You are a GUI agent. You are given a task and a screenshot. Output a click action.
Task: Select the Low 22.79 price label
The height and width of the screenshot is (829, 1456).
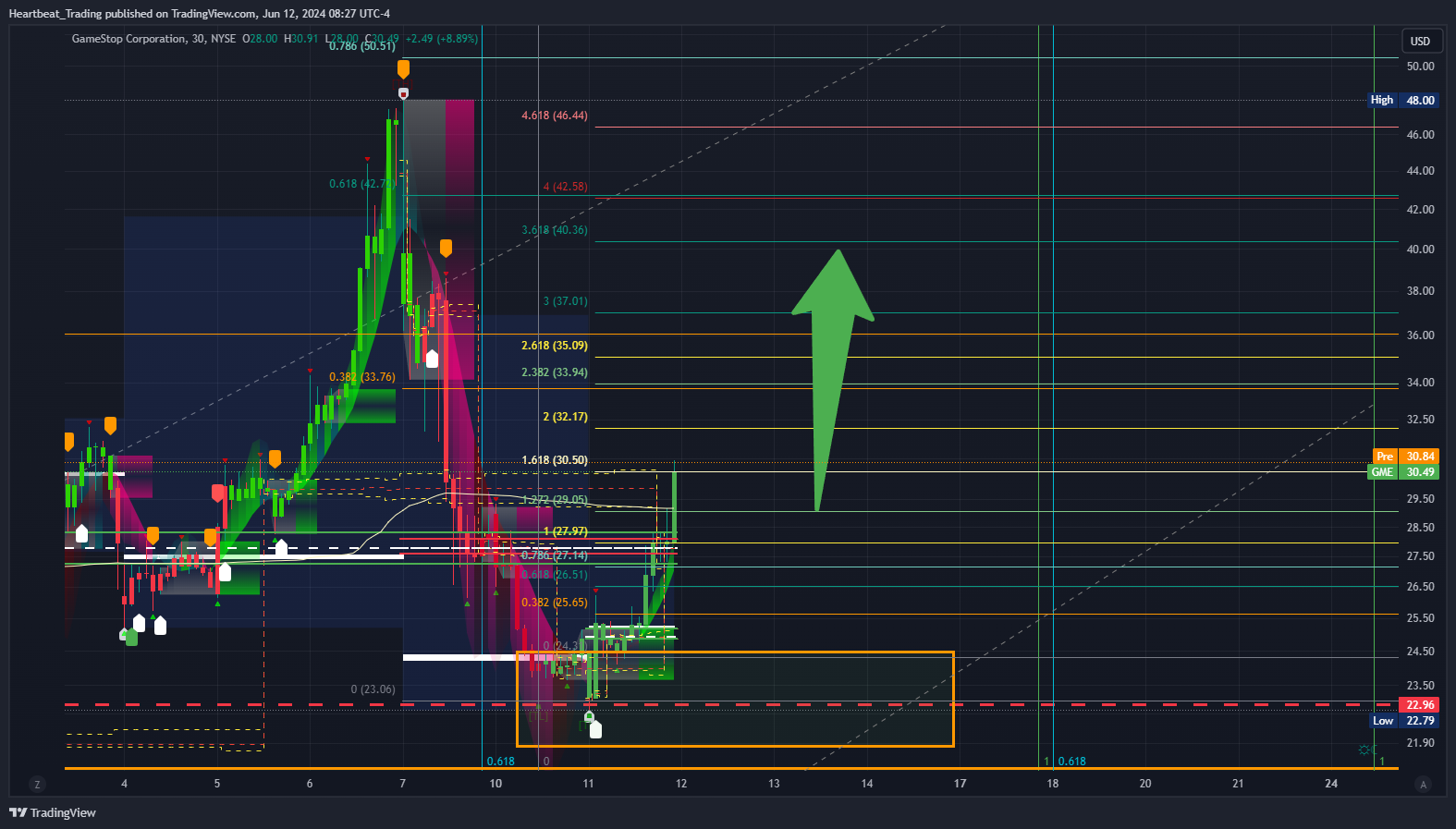(x=1403, y=721)
